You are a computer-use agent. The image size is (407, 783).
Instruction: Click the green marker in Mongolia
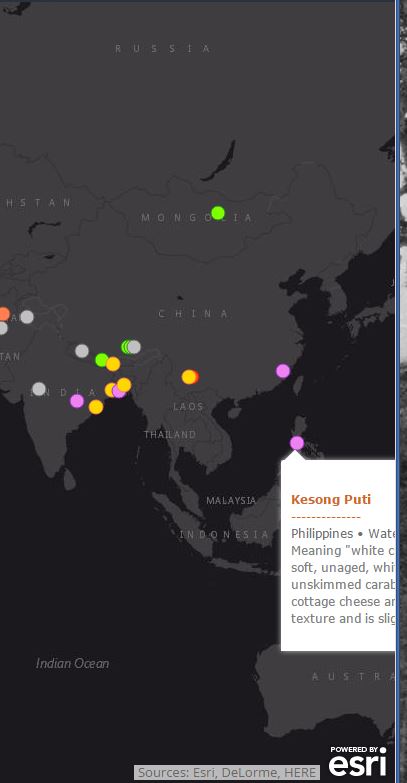coord(218,213)
